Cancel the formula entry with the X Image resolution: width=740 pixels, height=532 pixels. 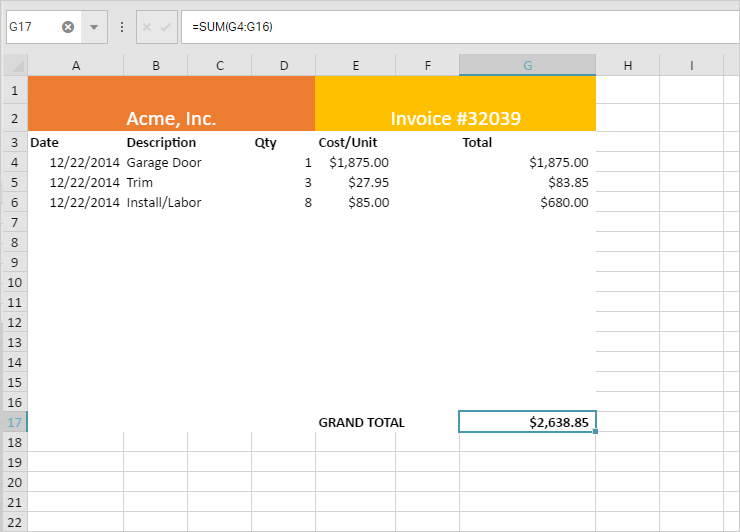(147, 27)
